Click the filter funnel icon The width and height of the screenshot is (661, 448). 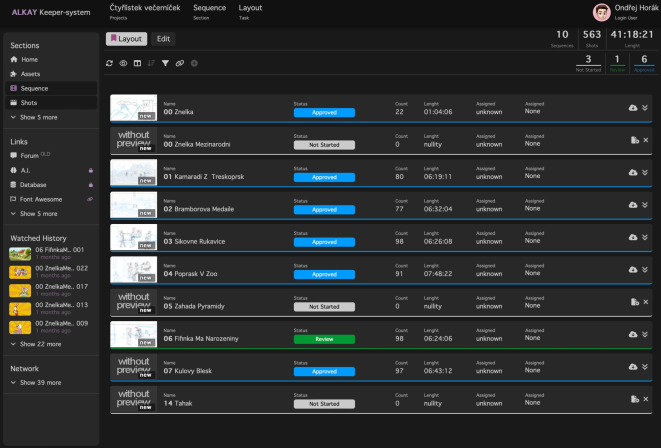coord(165,63)
